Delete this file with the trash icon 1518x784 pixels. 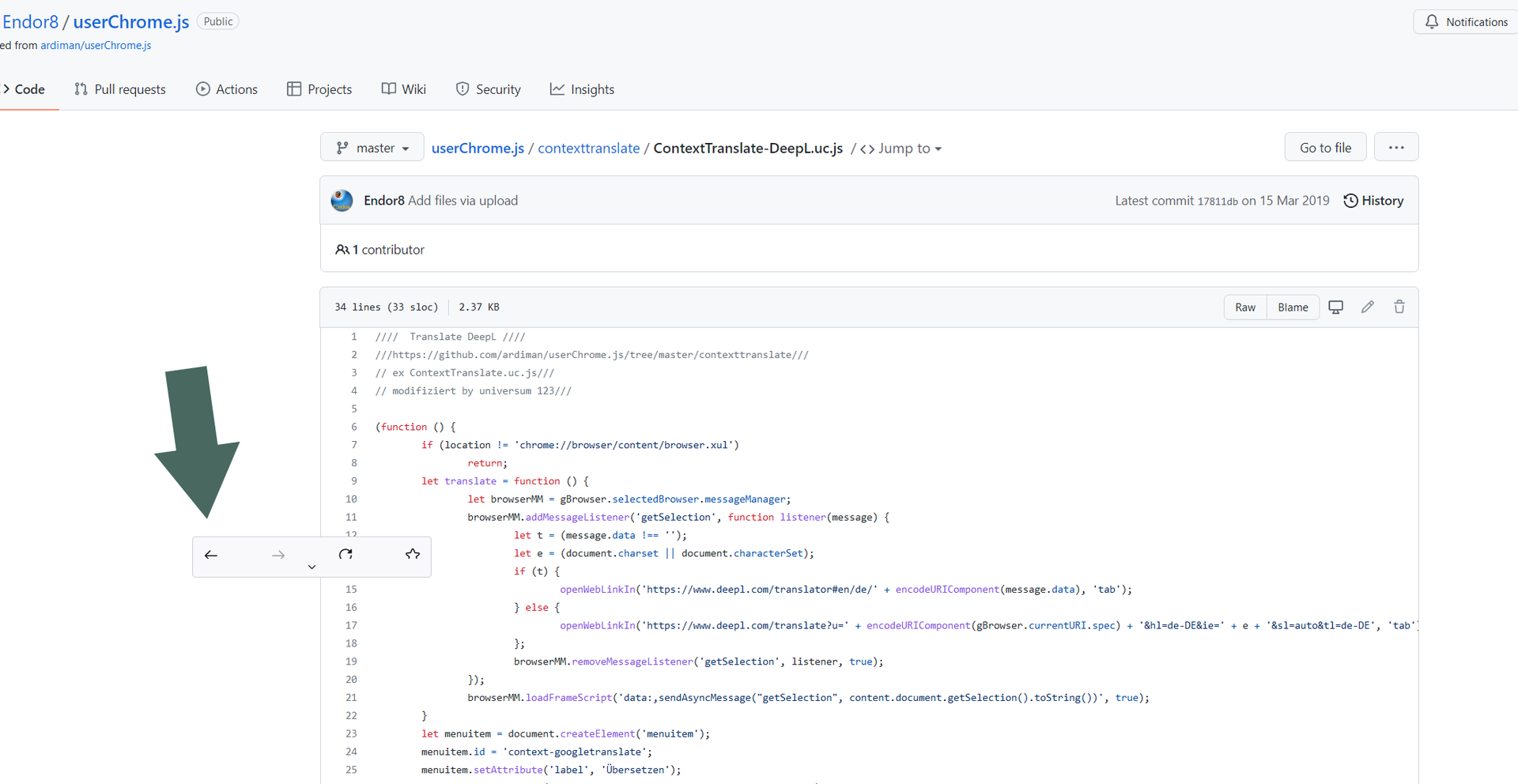(x=1399, y=307)
